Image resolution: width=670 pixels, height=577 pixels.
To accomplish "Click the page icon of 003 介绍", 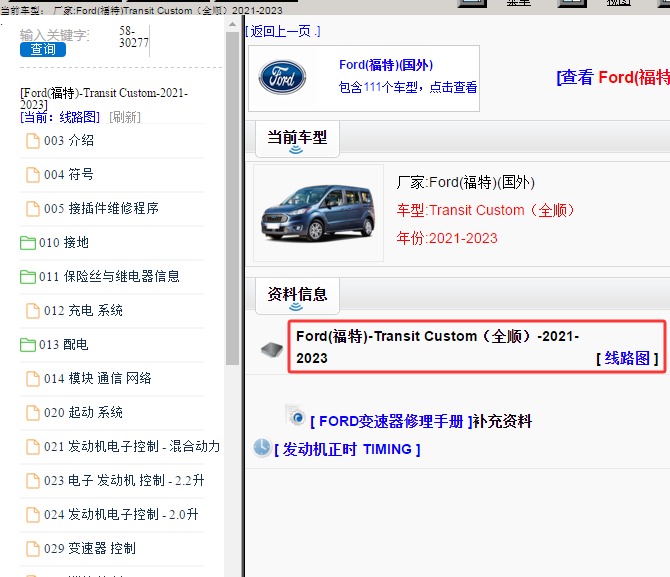I will coord(33,141).
